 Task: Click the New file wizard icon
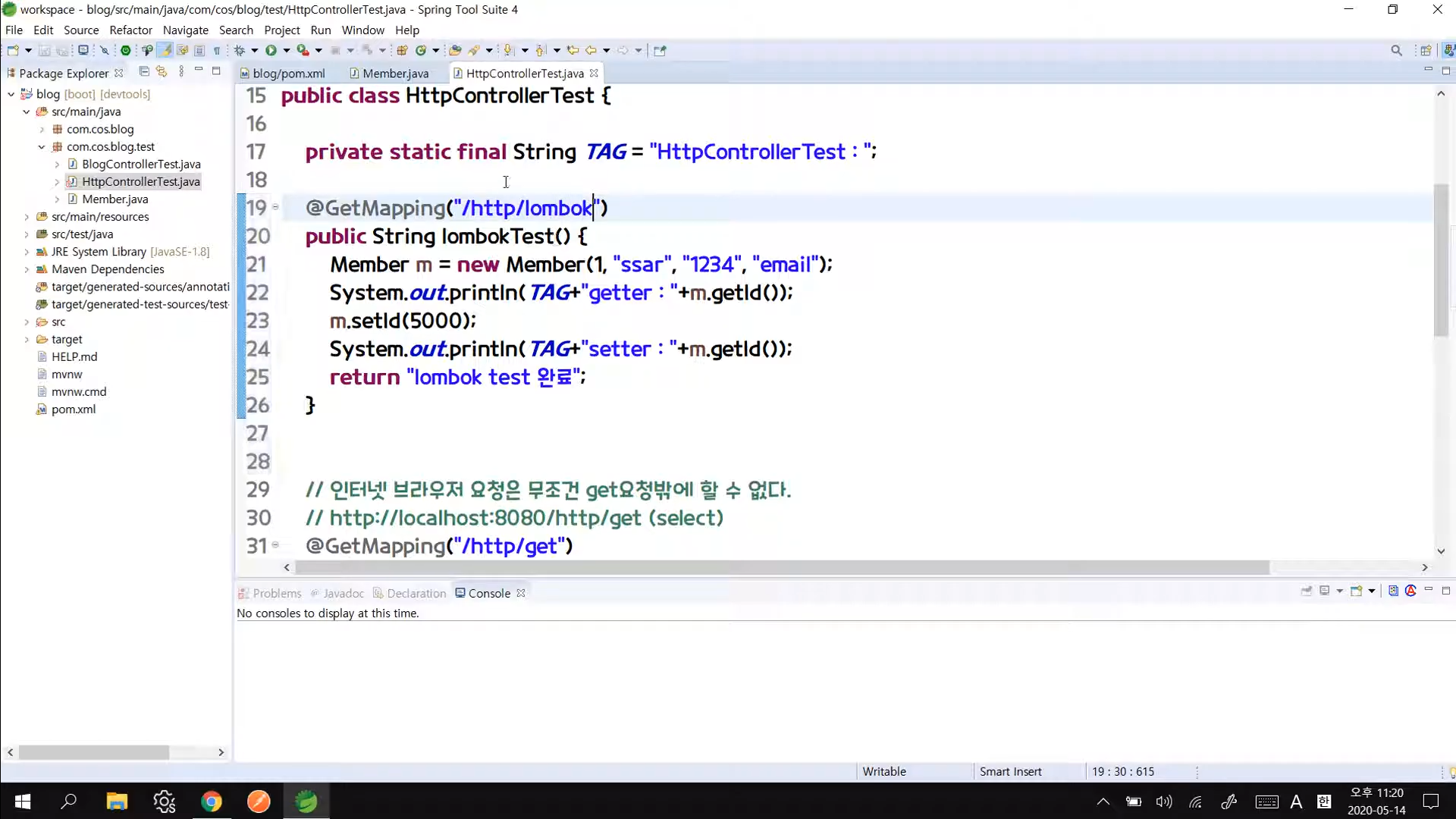click(x=13, y=50)
